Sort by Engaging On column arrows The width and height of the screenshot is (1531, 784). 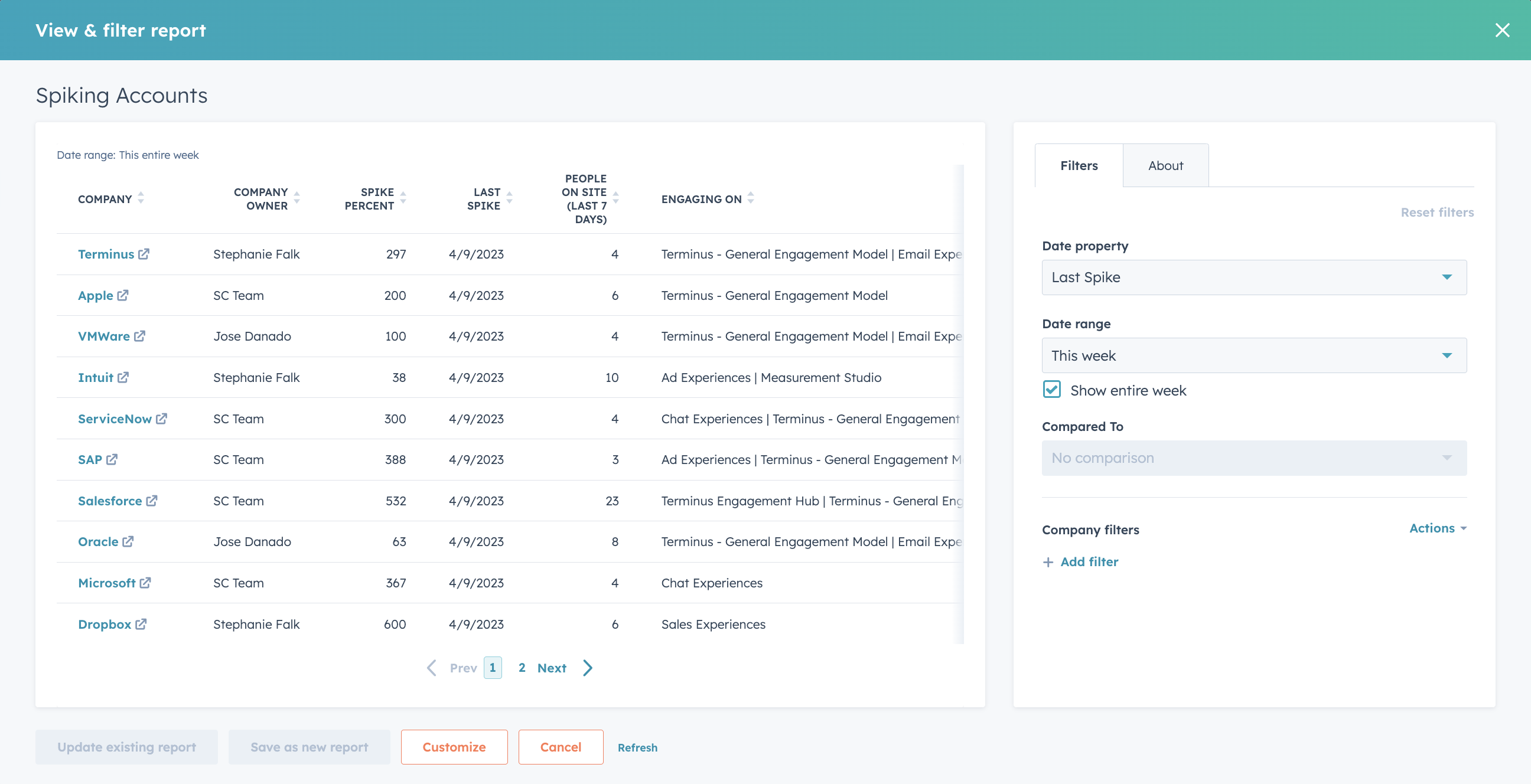click(751, 198)
